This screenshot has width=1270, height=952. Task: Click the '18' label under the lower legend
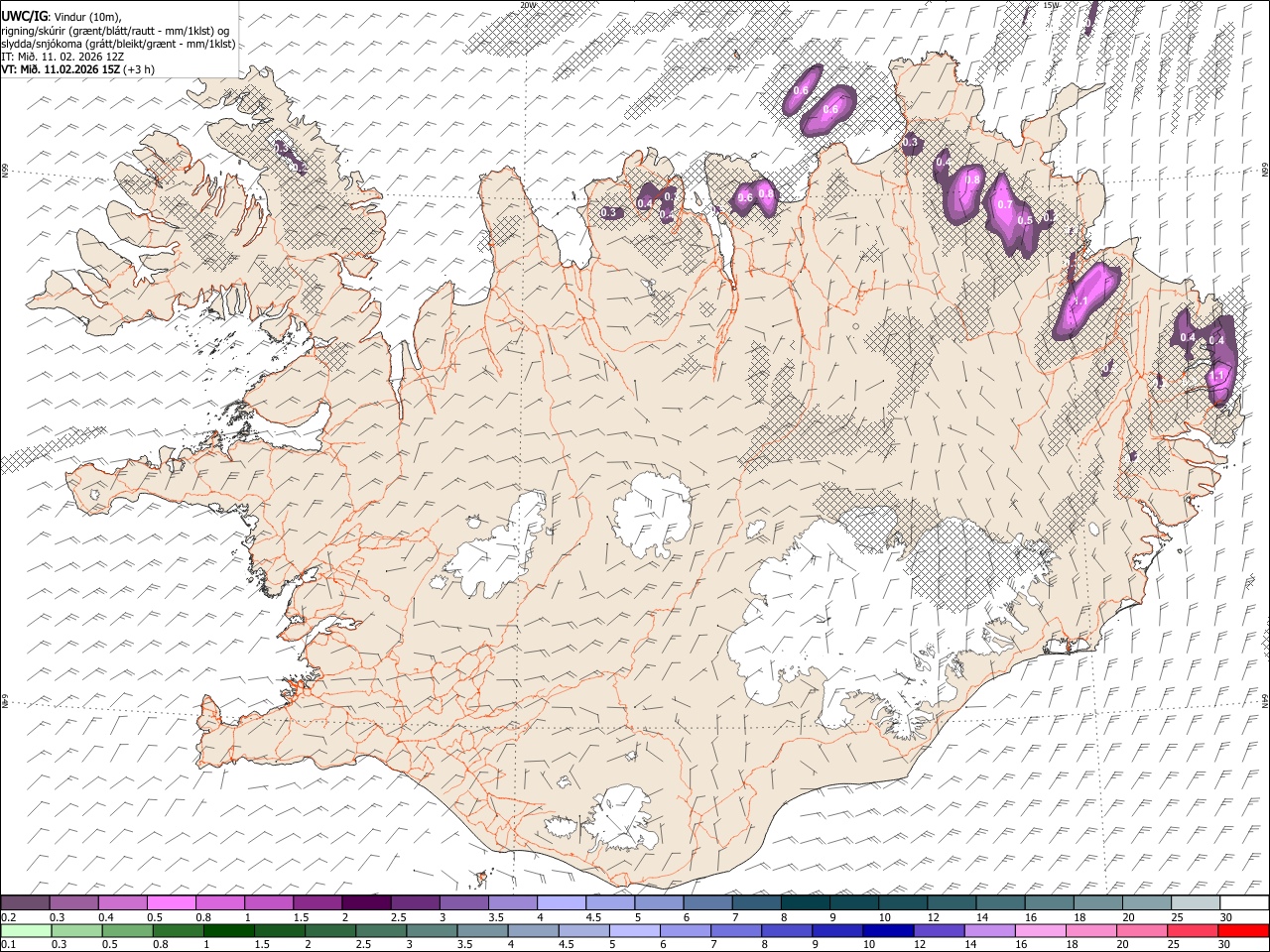(x=1072, y=945)
